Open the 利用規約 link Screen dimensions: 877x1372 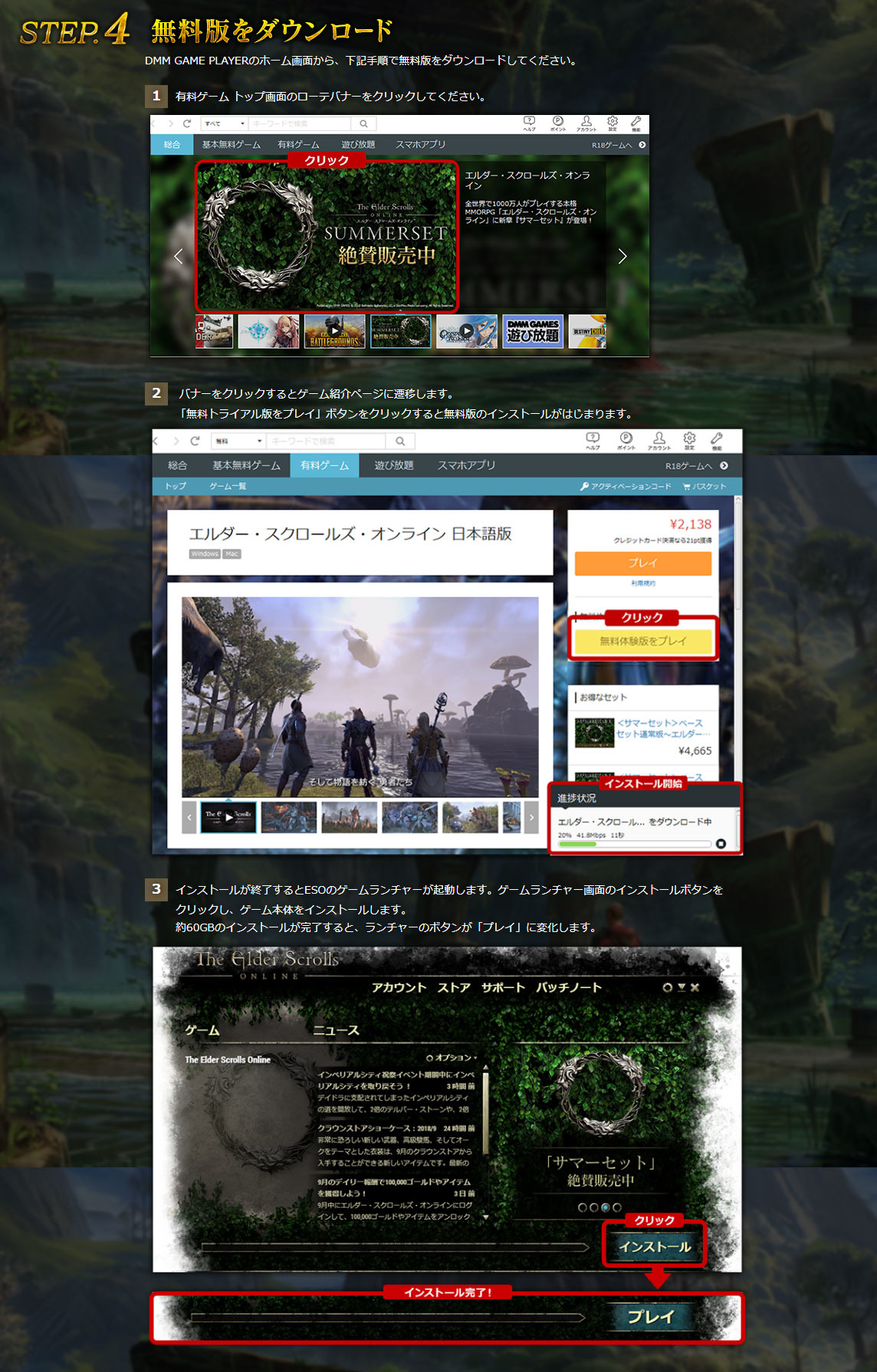642,583
